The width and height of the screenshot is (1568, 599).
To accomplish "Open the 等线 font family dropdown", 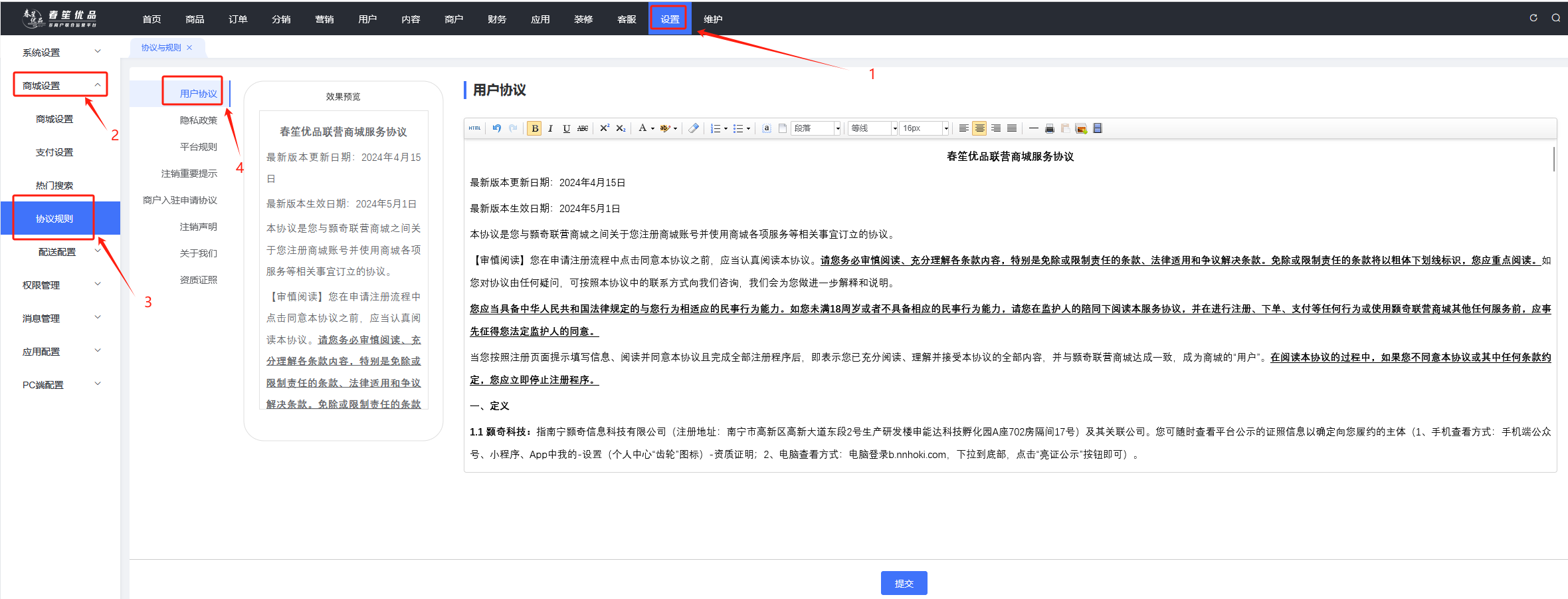I will [x=874, y=128].
